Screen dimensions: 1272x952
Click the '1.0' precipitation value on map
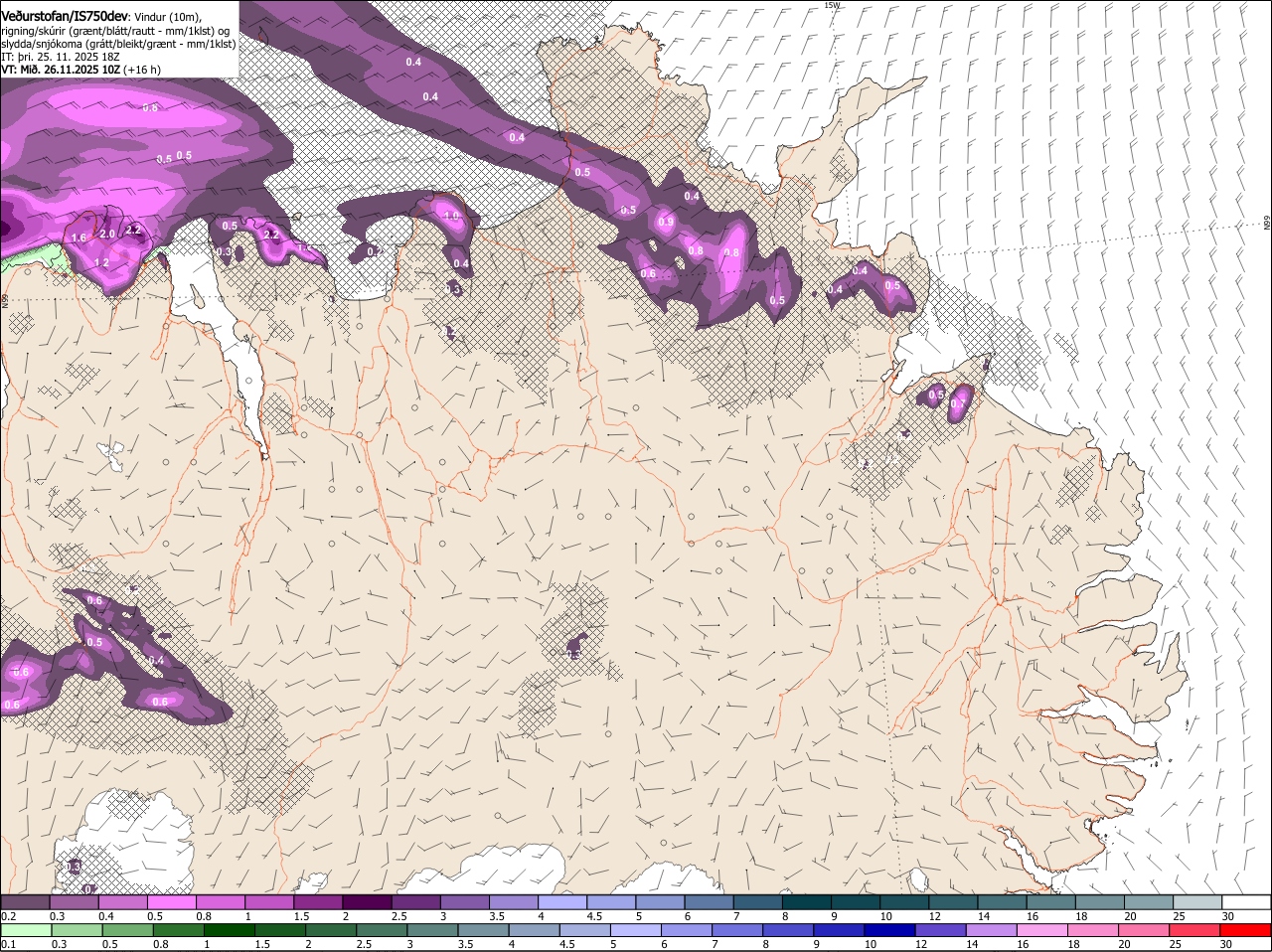[x=451, y=217]
